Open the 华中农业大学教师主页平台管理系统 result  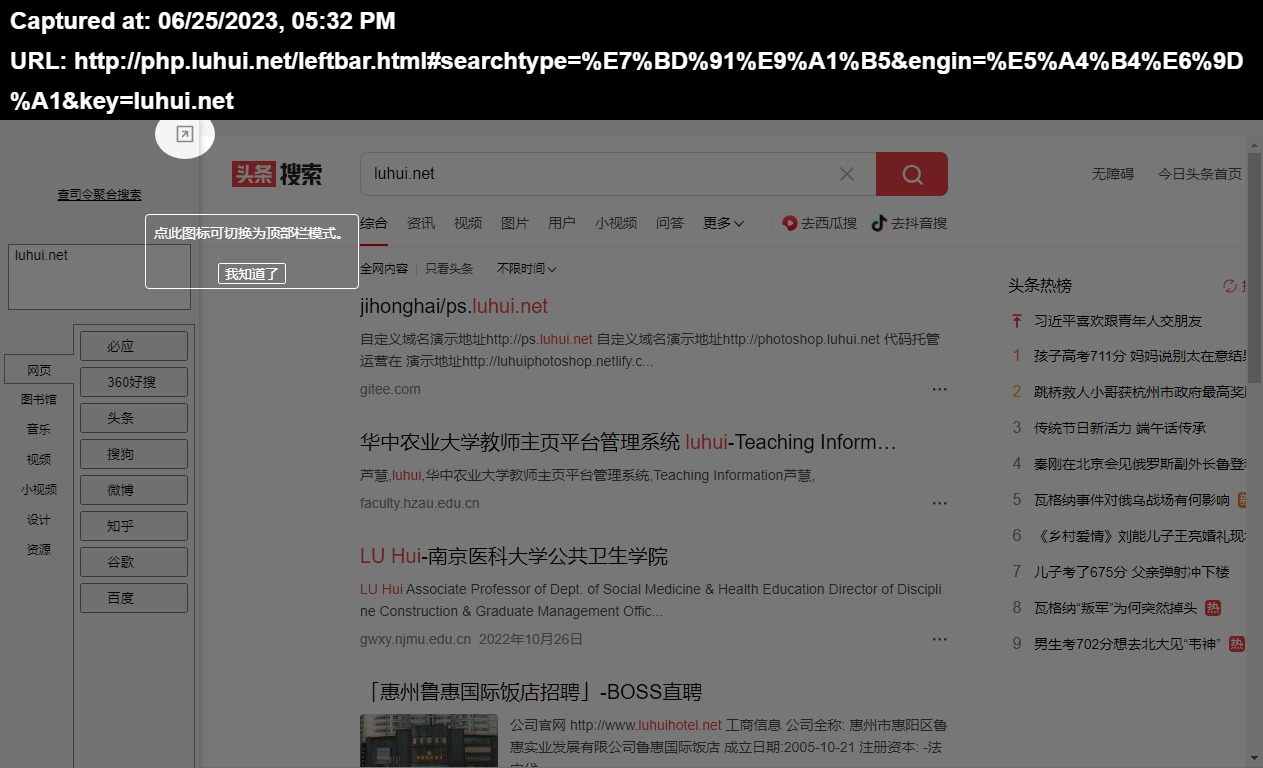[x=628, y=442]
